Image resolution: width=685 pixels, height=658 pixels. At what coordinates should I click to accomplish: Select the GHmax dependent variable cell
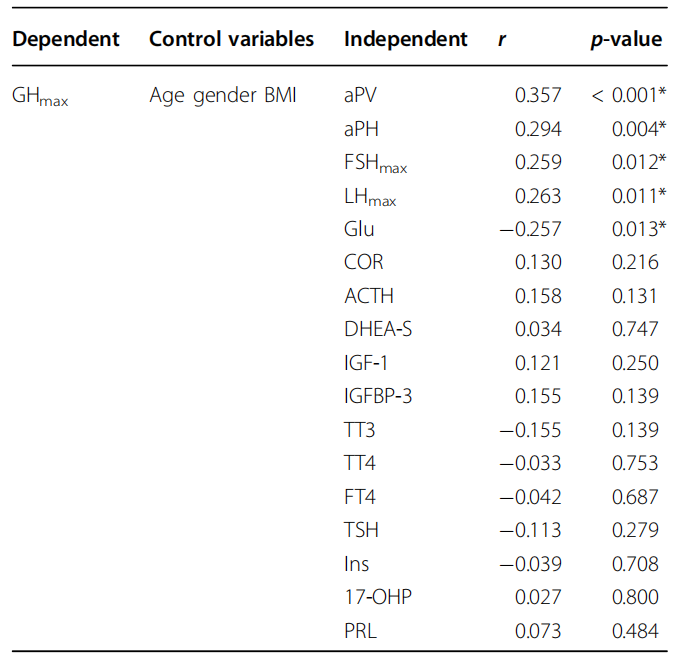tap(40, 97)
